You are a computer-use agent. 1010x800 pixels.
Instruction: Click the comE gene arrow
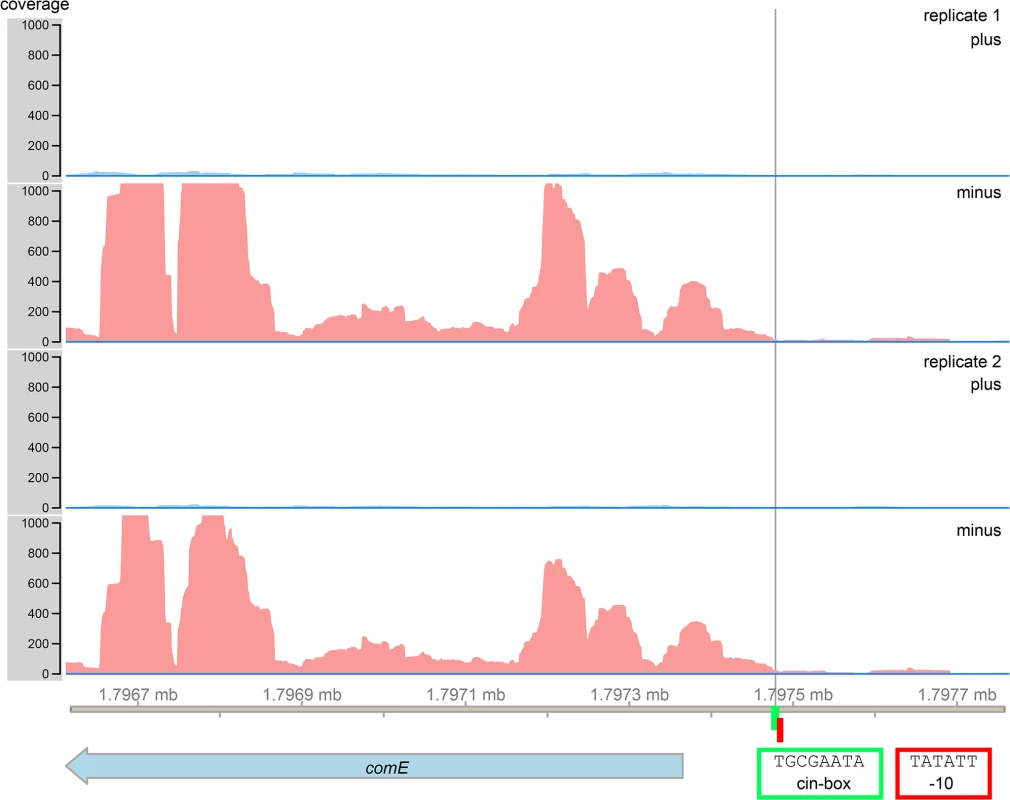pyautogui.click(x=374, y=767)
